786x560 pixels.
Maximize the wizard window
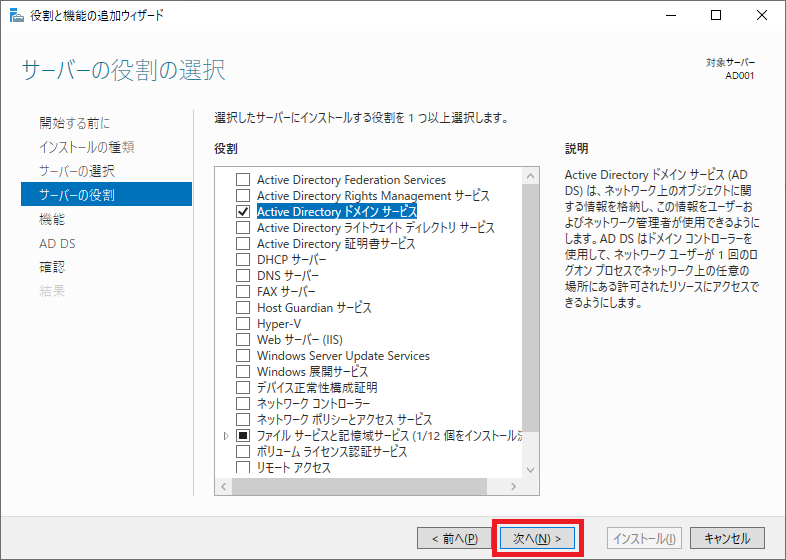pyautogui.click(x=716, y=16)
